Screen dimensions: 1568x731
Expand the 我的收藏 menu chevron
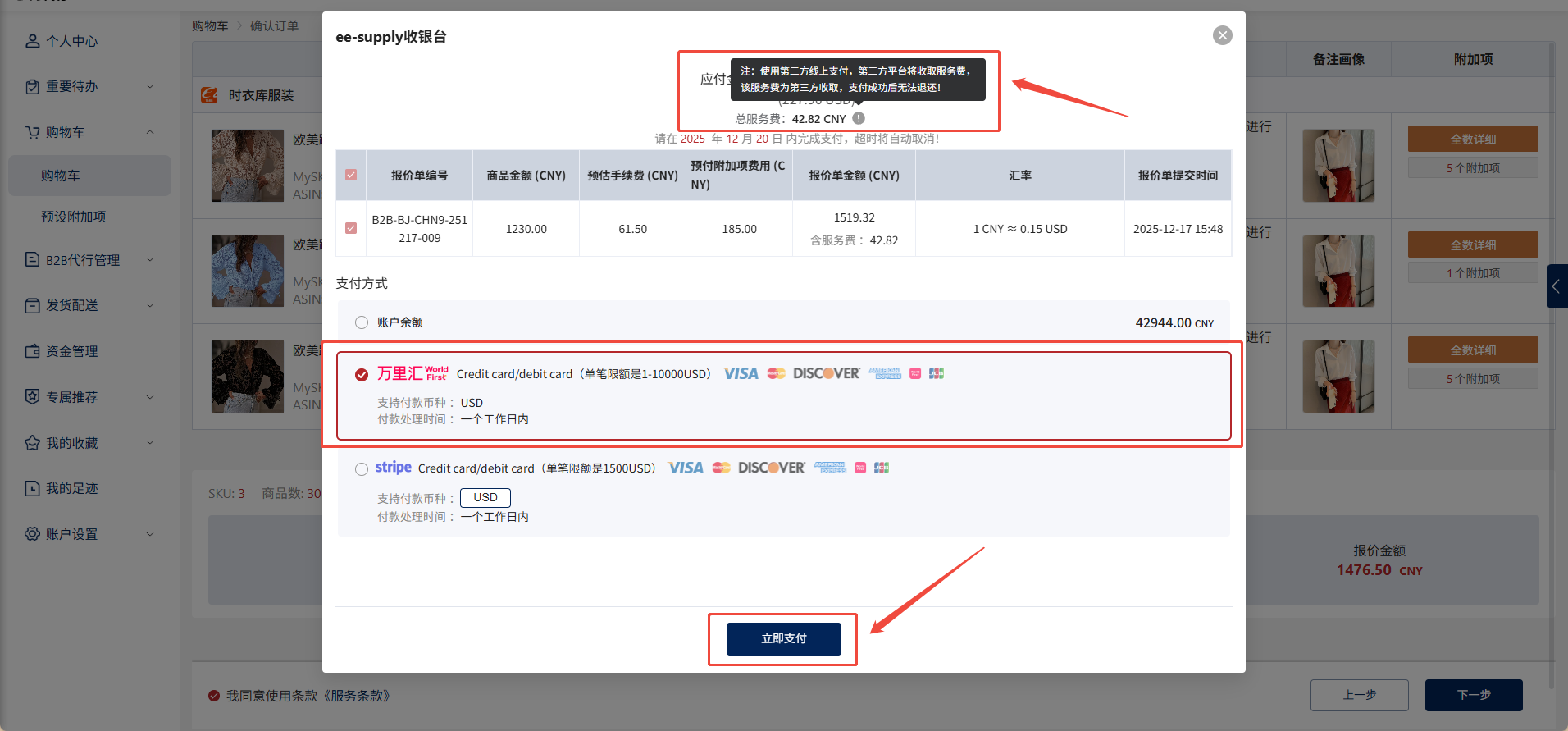[x=150, y=442]
